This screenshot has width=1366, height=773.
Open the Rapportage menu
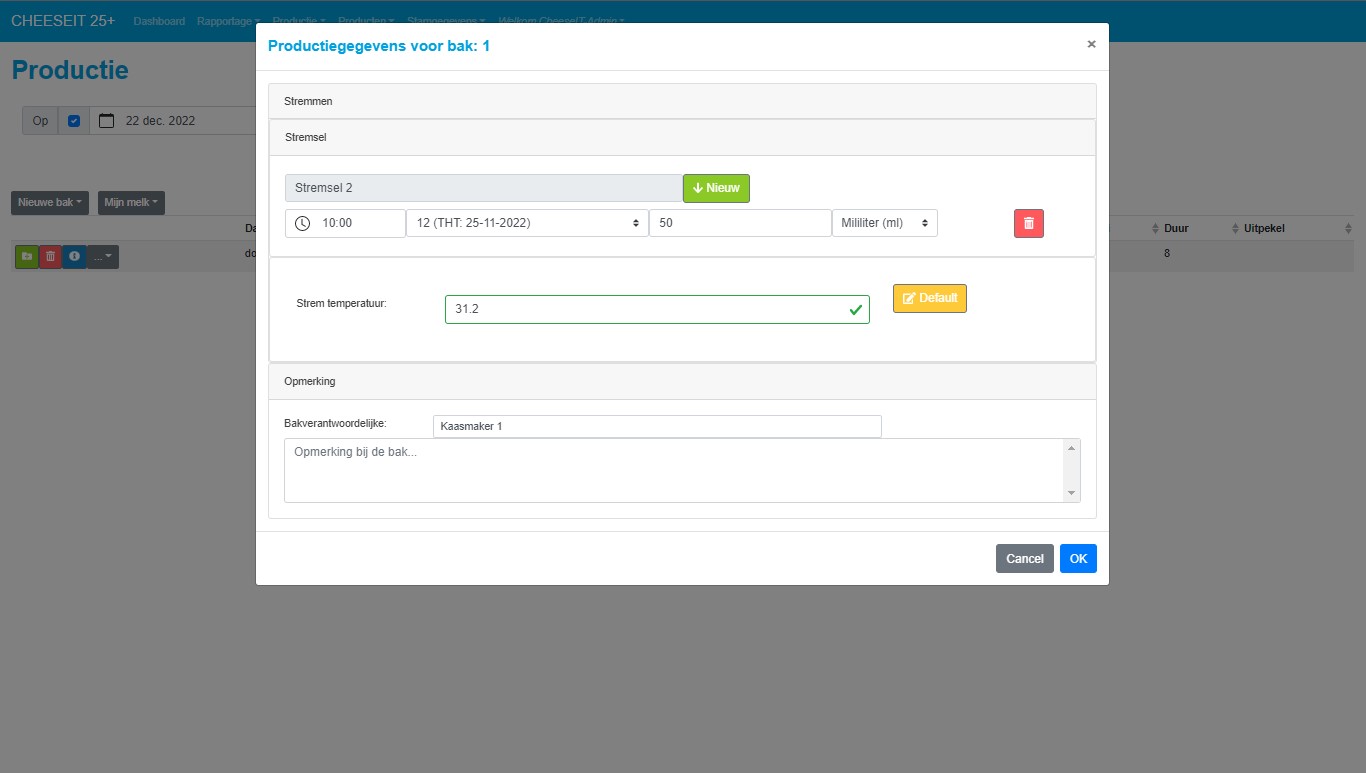228,21
